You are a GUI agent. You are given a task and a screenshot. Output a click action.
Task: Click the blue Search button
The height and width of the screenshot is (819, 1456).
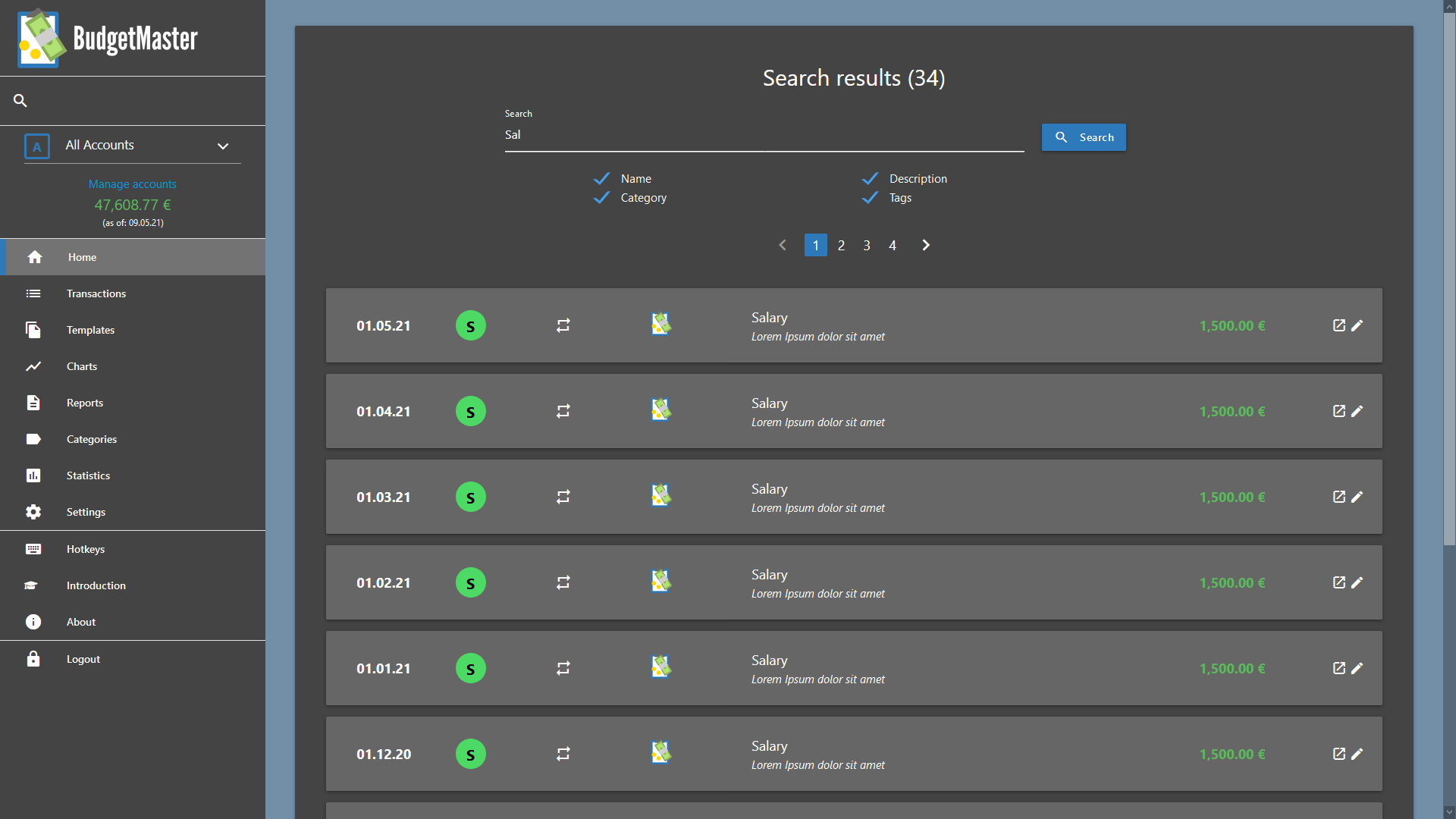click(x=1084, y=137)
